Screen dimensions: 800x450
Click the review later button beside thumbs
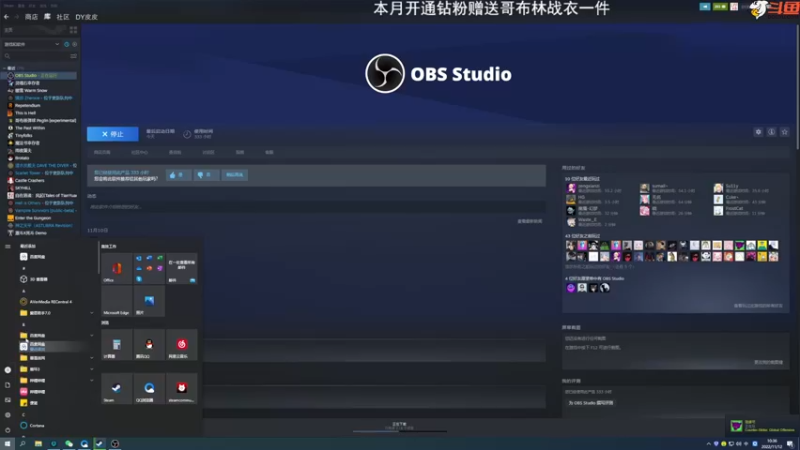point(235,175)
